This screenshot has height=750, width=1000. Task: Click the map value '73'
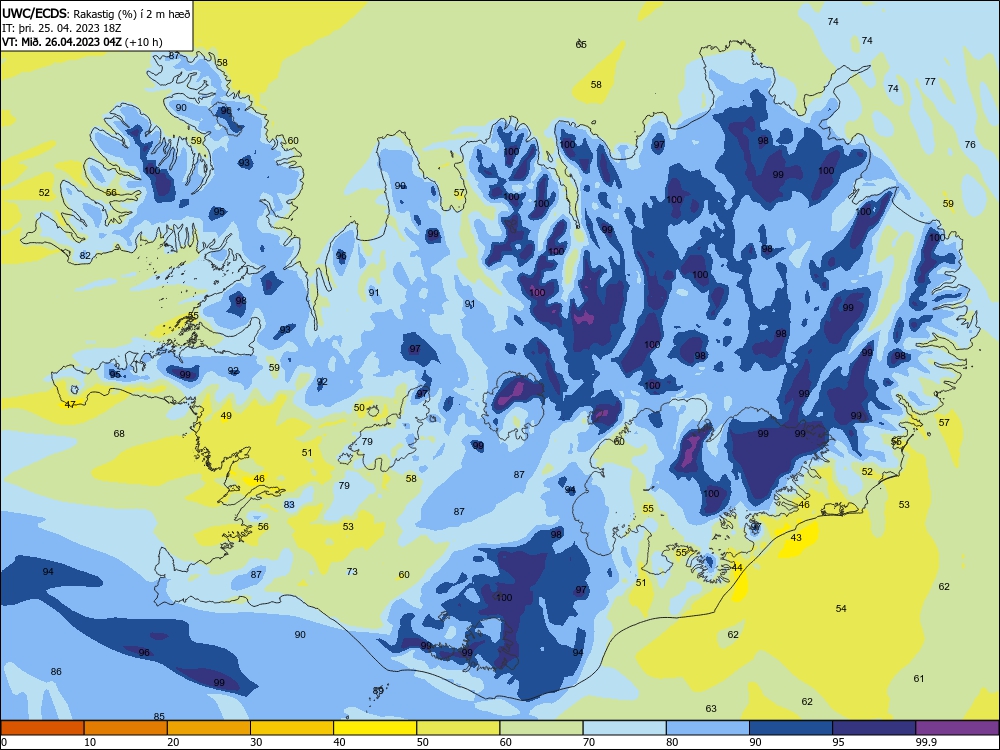tap(352, 571)
